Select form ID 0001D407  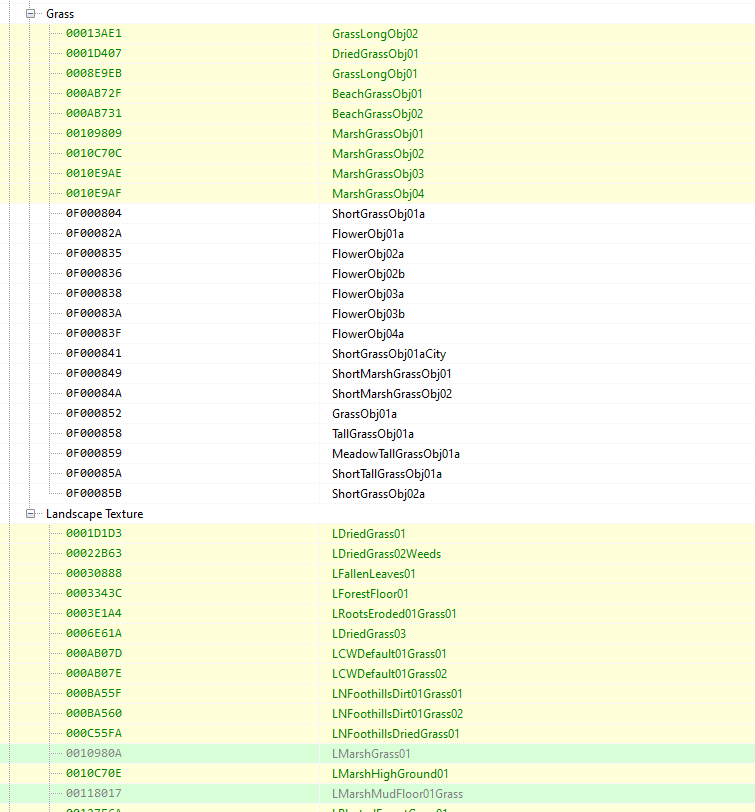point(94,53)
